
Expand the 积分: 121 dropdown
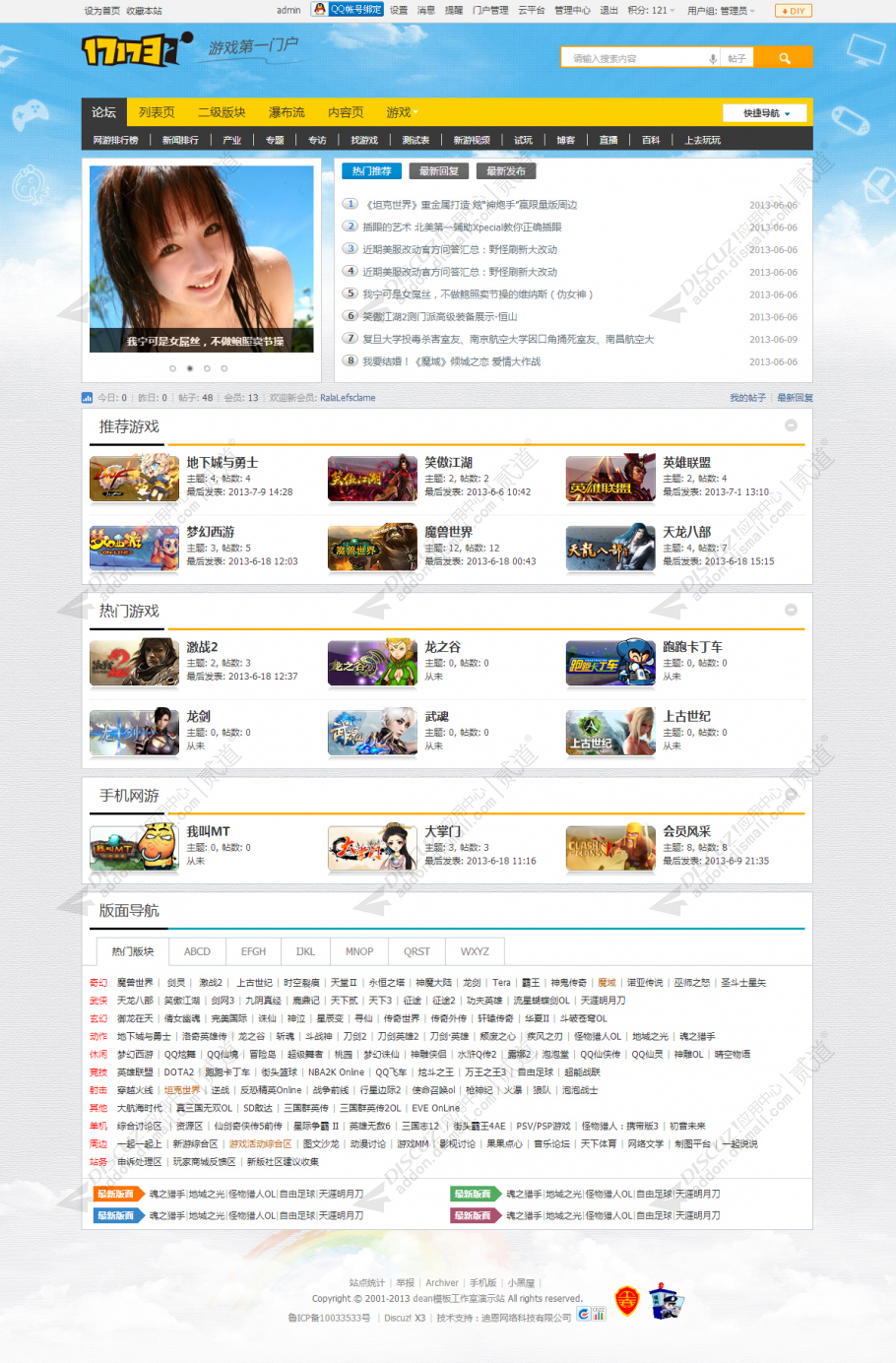(651, 11)
